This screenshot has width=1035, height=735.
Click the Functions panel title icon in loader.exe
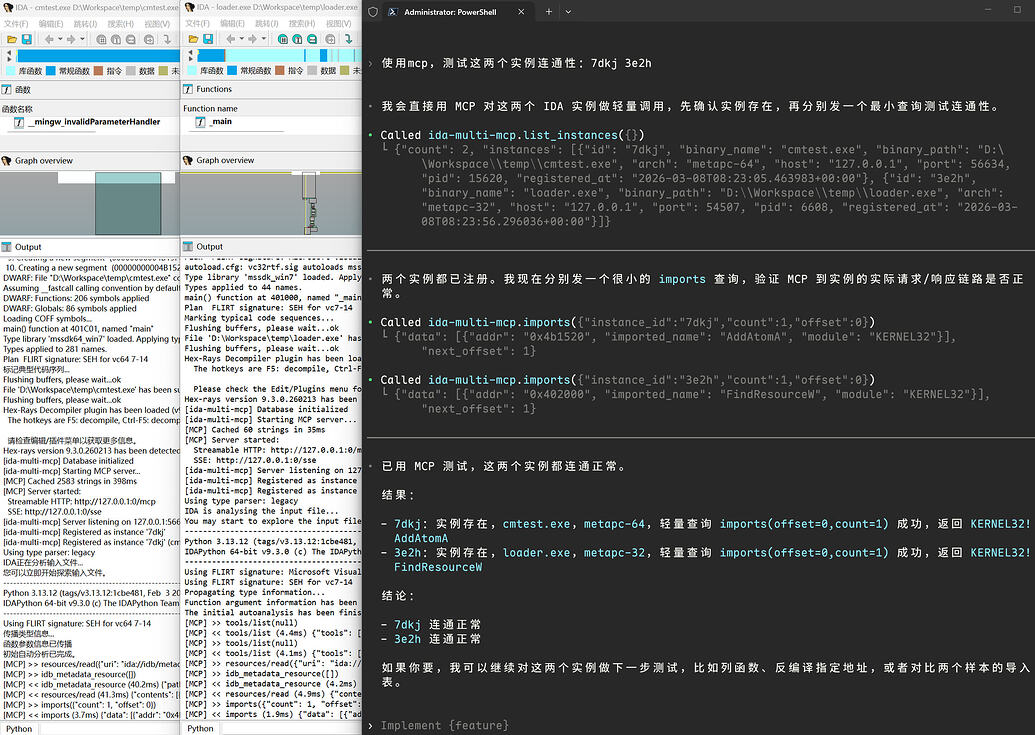(188, 89)
